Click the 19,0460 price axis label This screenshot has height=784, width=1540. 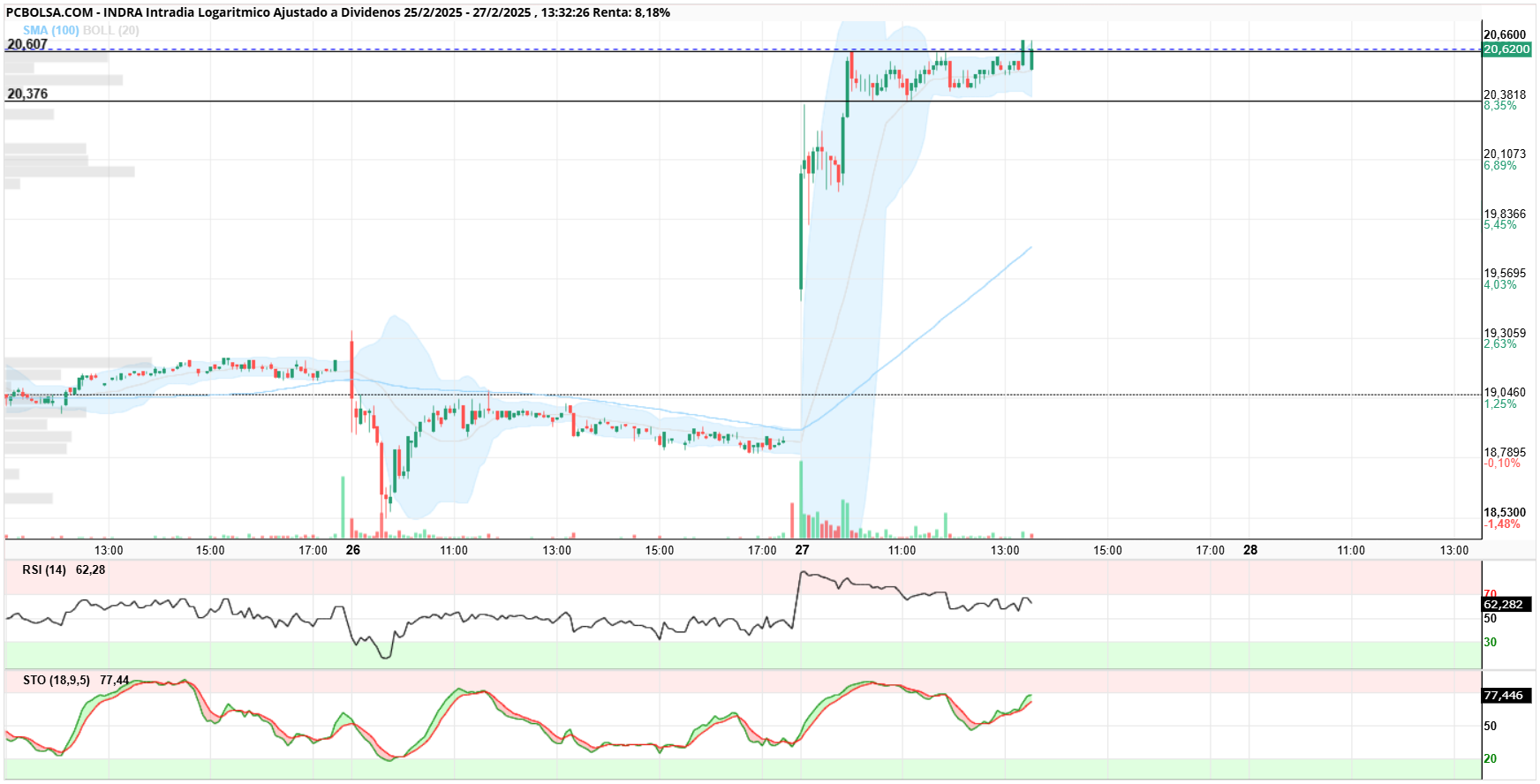[x=1505, y=392]
